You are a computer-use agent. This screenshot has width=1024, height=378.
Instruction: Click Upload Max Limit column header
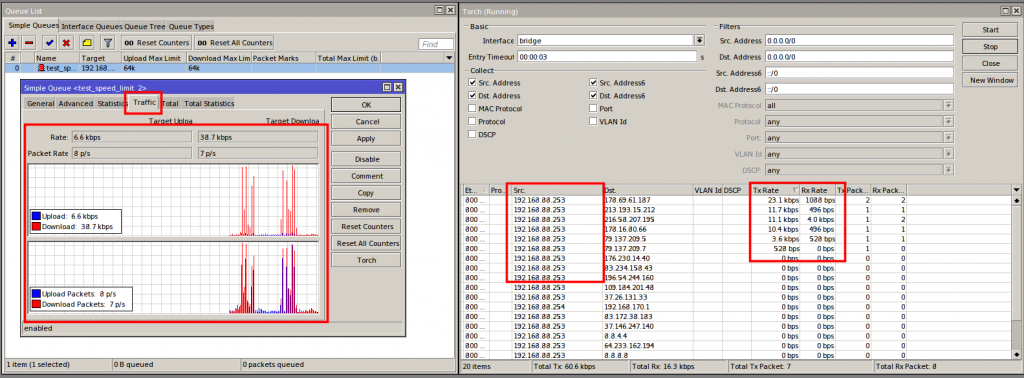[x=153, y=58]
